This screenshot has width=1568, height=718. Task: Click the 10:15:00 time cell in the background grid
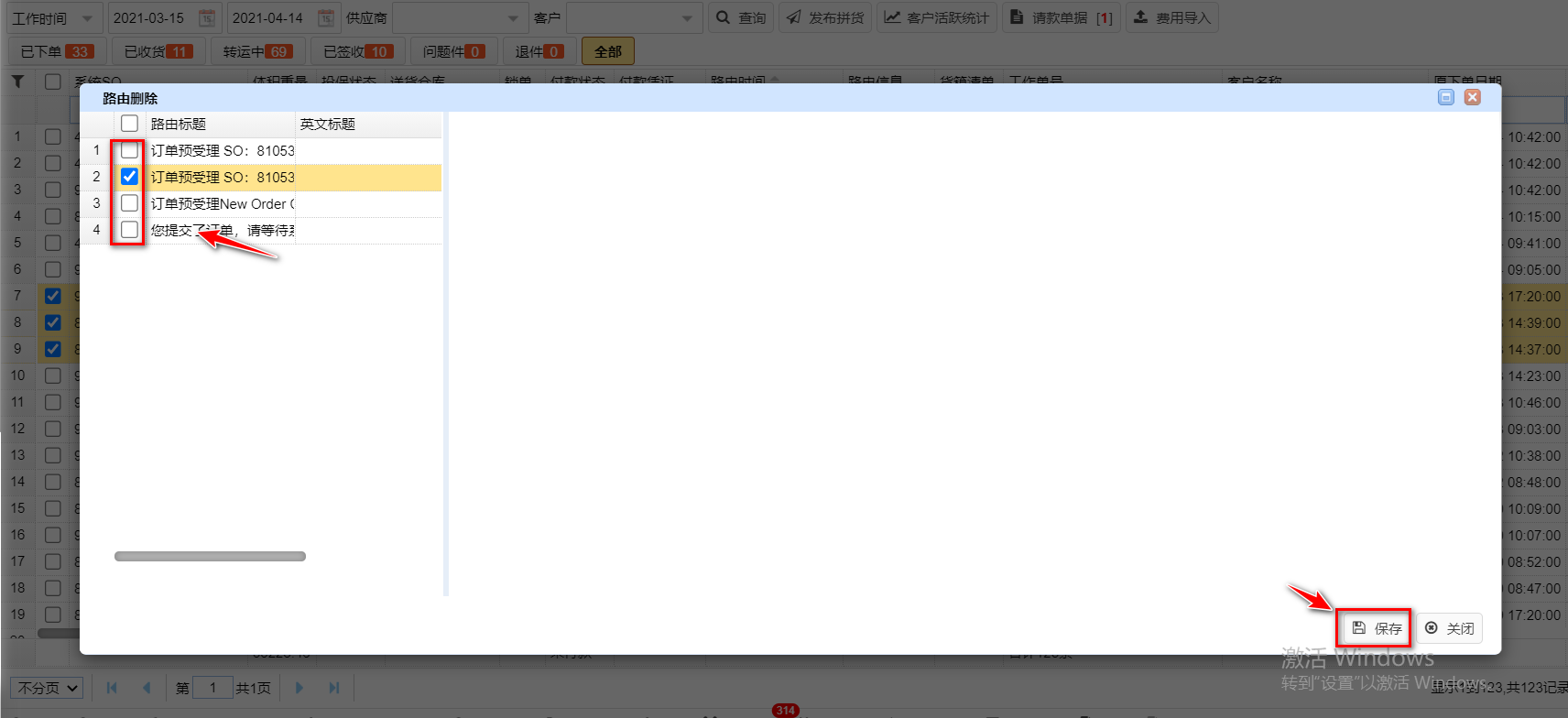[1534, 217]
